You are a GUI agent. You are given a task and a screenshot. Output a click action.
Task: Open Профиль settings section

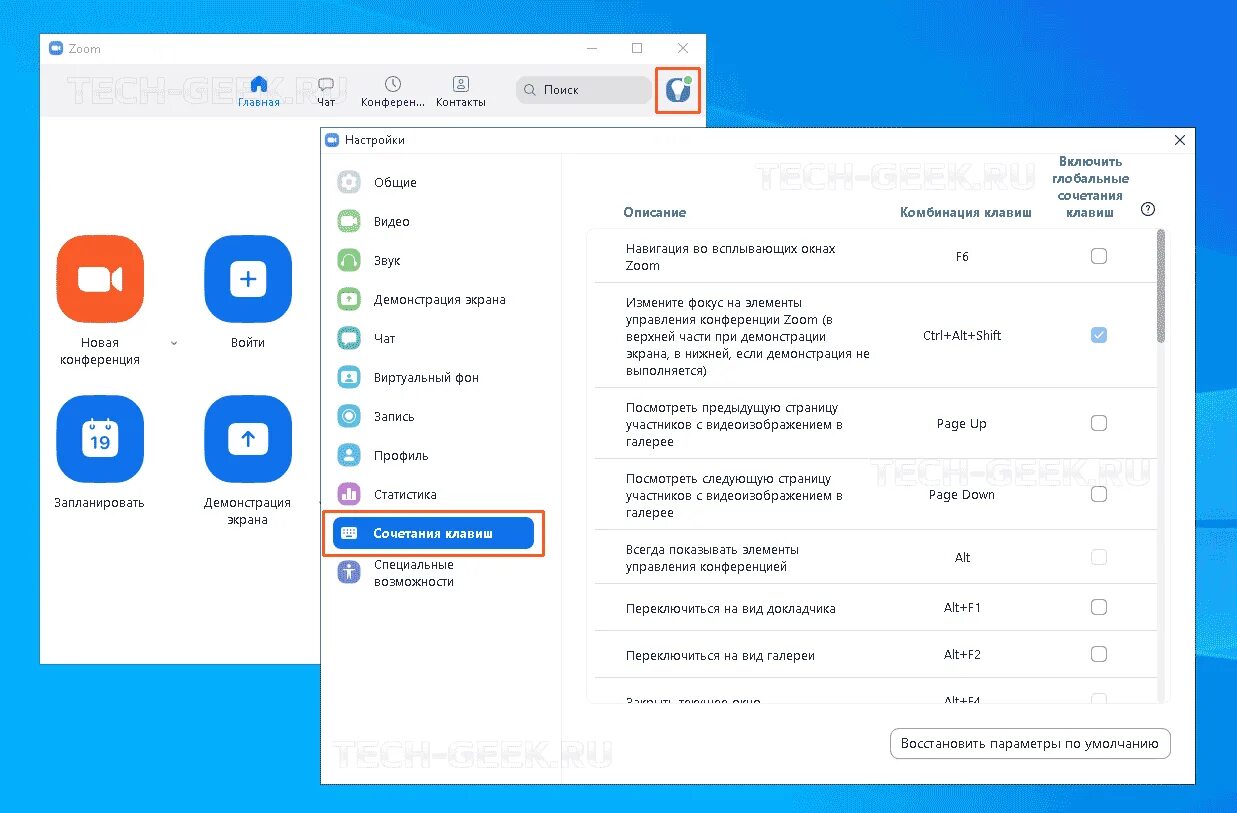point(401,456)
